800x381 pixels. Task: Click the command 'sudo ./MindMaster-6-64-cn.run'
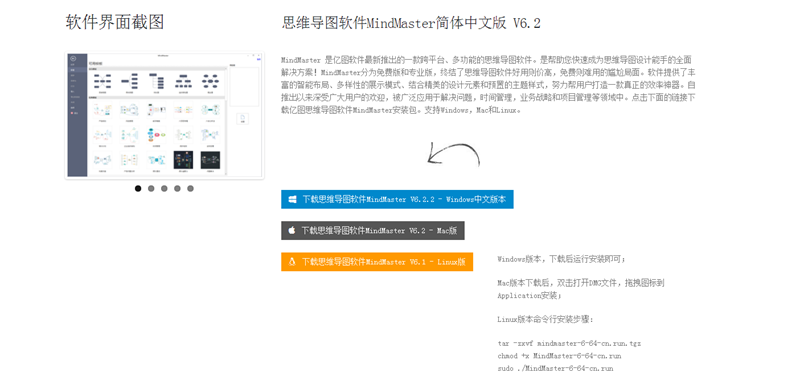click(555, 368)
